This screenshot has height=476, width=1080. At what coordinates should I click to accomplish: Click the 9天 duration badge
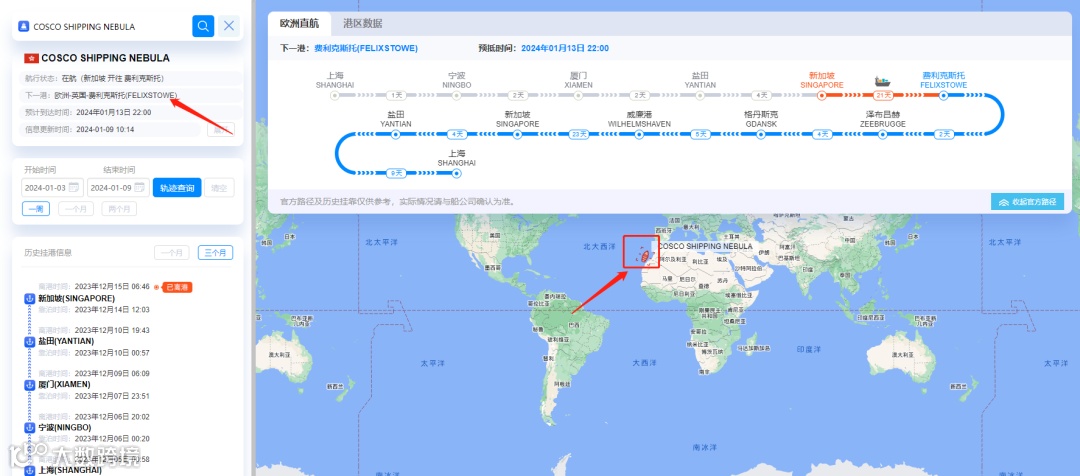click(x=395, y=174)
